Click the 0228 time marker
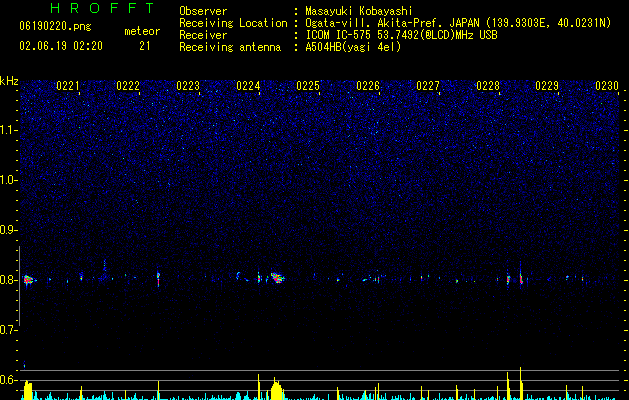The height and width of the screenshot is (400, 629). pos(488,86)
